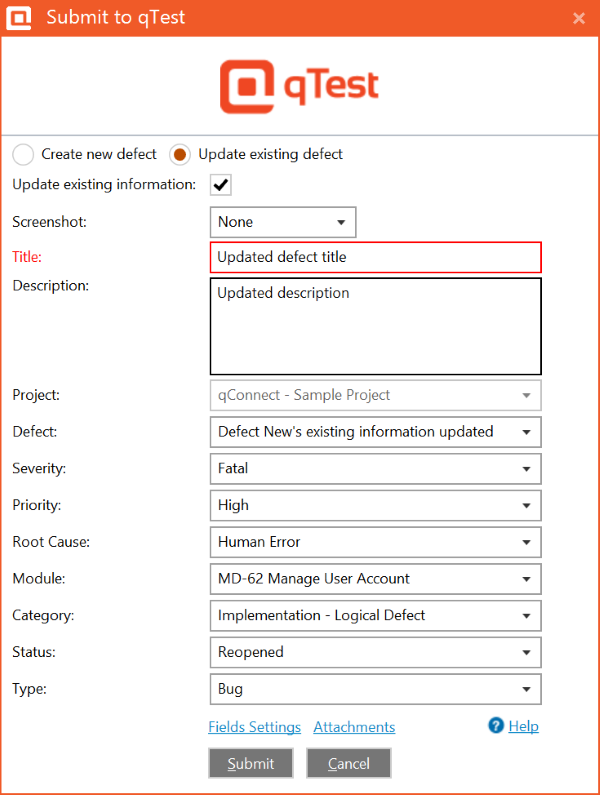Close the Submit to qTest dialog
The width and height of the screenshot is (600, 795).
579,19
